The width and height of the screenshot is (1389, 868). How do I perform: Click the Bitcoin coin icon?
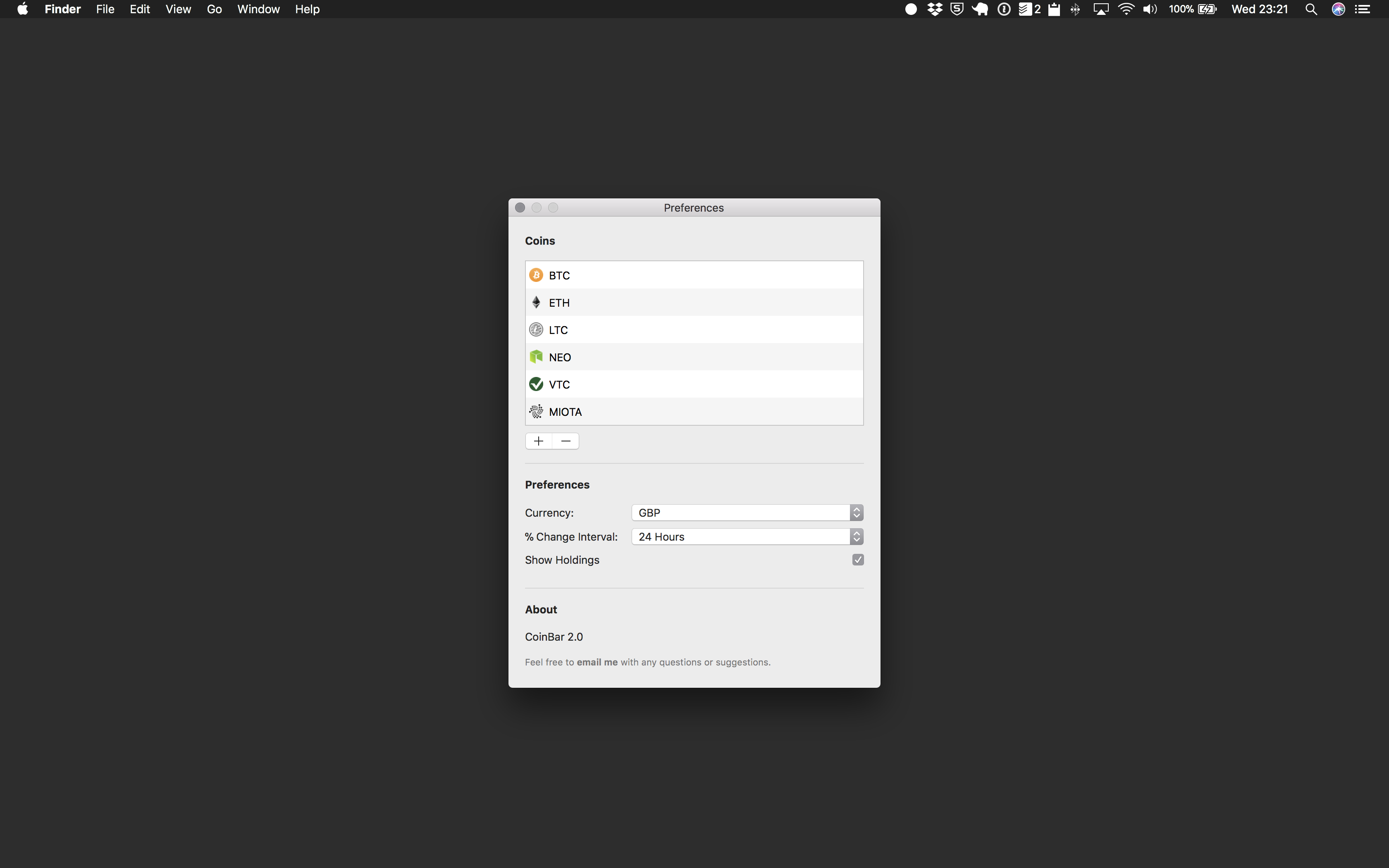(536, 275)
